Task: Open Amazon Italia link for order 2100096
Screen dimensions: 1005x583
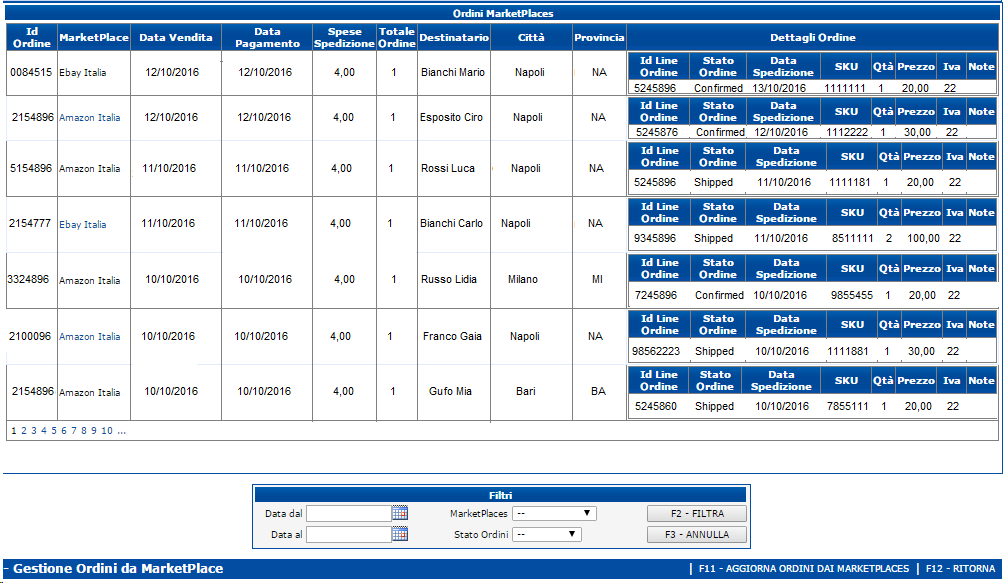Action: pyautogui.click(x=90, y=336)
